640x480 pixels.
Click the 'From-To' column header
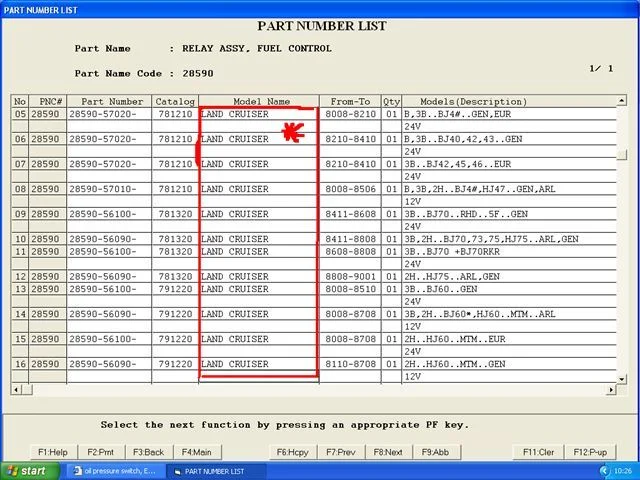coord(350,101)
